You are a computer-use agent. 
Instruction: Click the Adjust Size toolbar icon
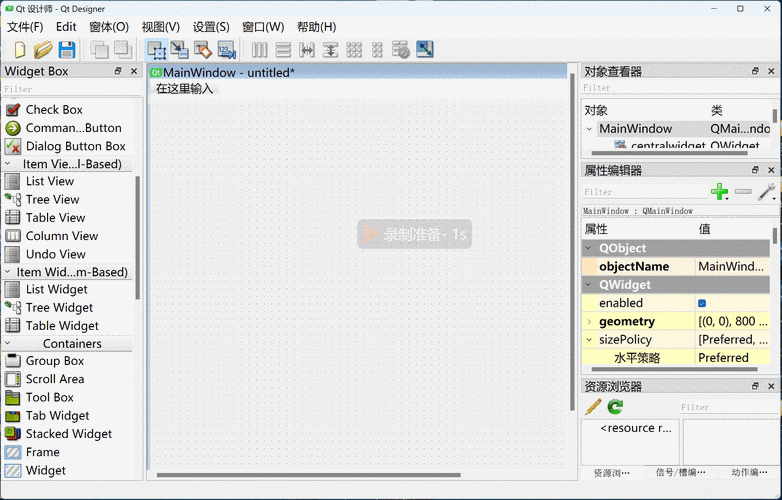[x=424, y=49]
